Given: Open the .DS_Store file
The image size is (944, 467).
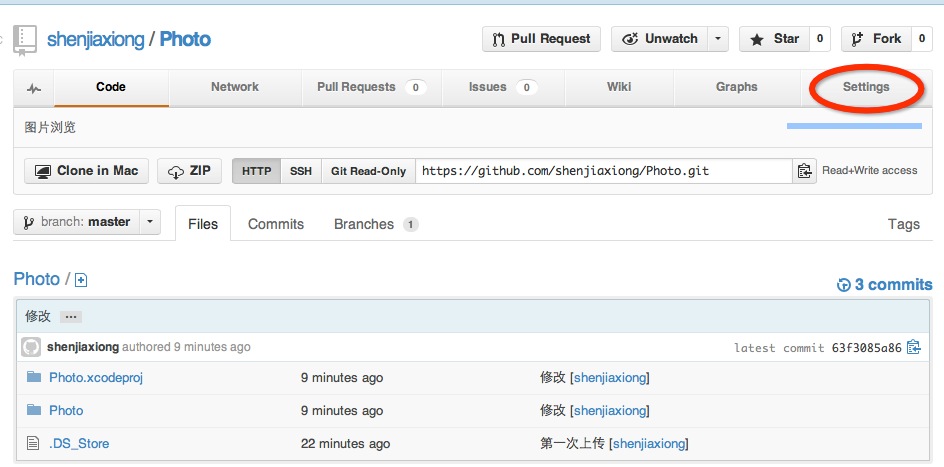Looking at the screenshot, I should coord(79,444).
